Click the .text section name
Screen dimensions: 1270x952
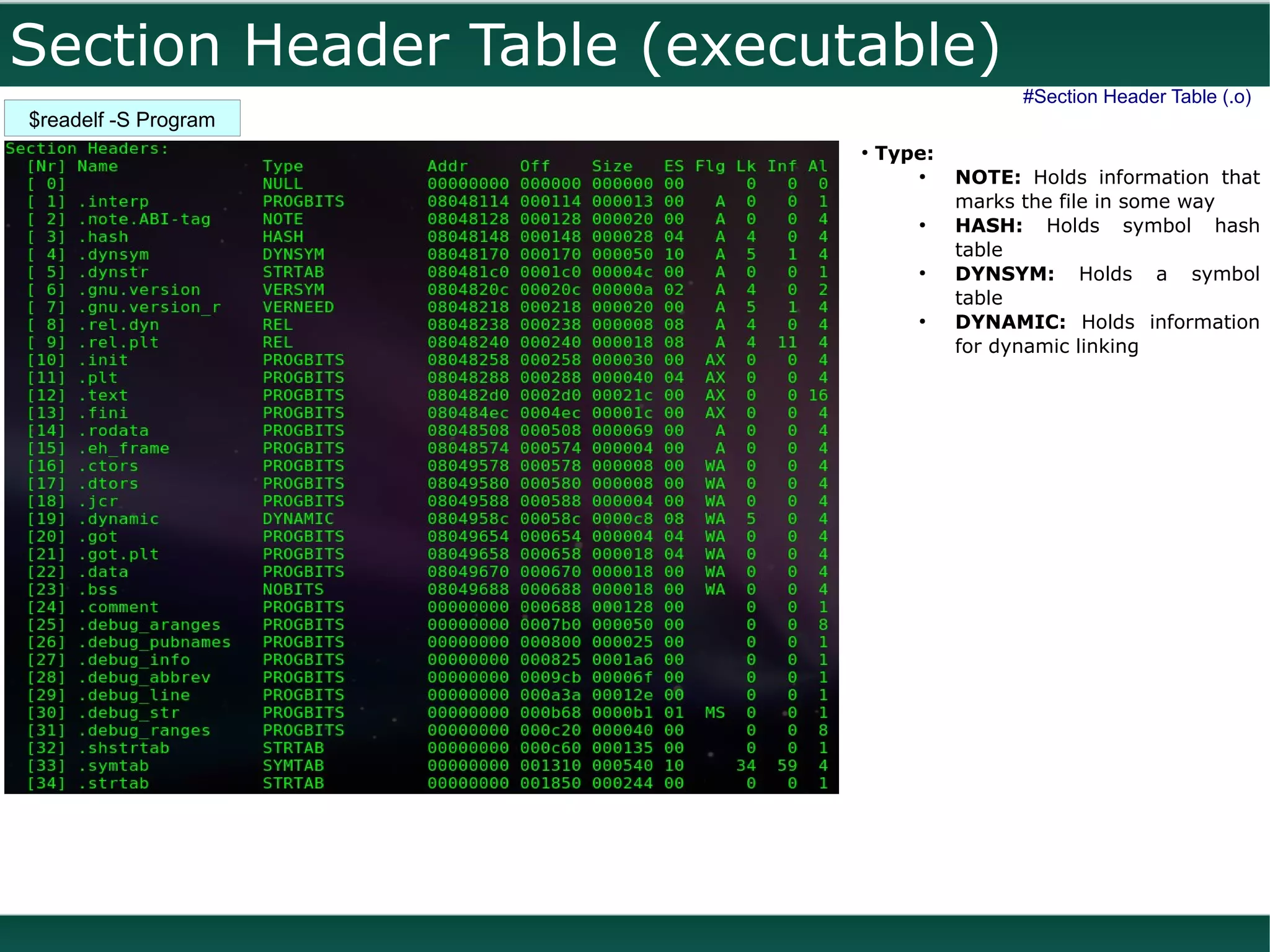click(x=104, y=396)
